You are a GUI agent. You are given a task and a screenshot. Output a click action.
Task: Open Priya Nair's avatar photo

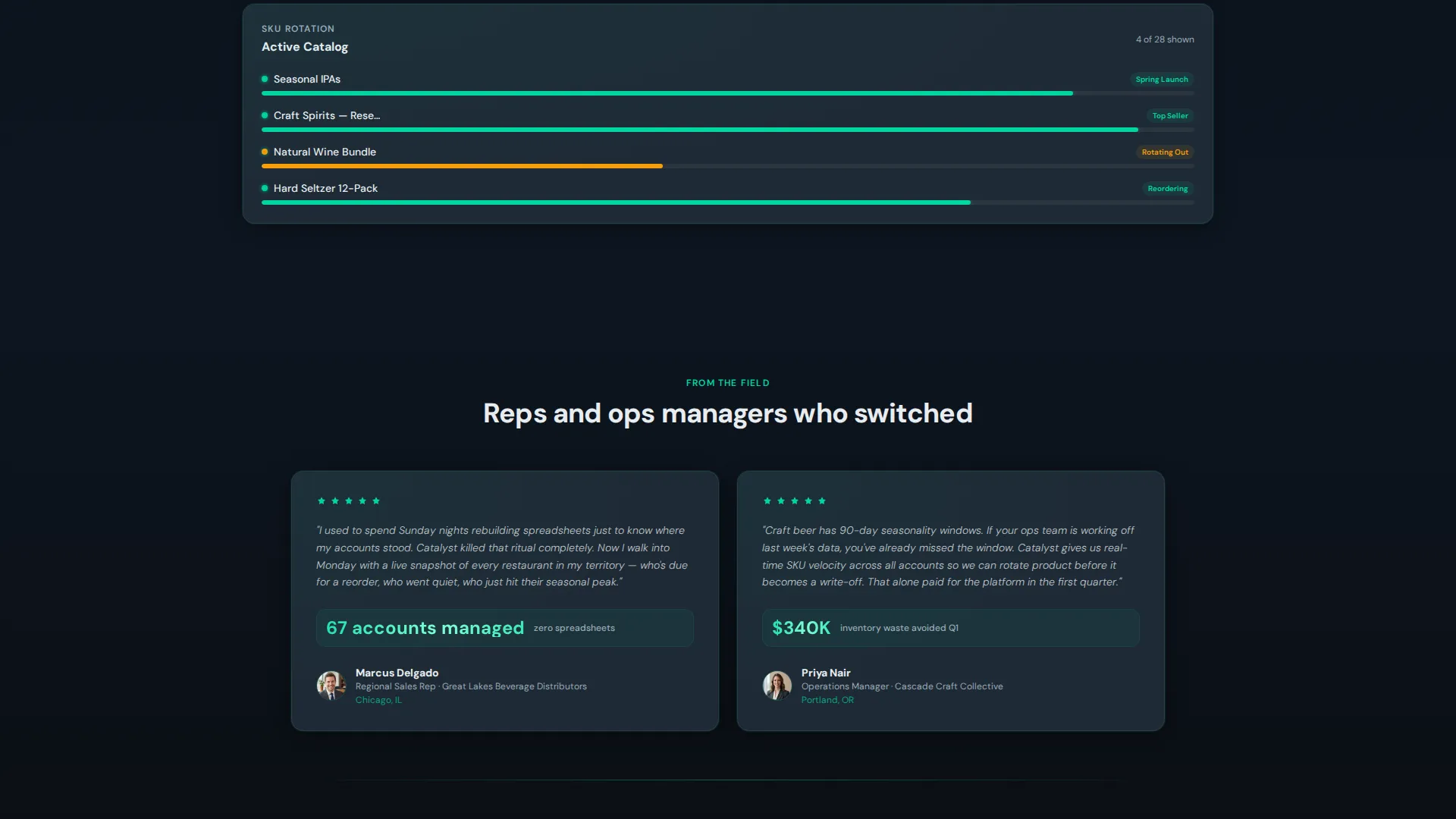point(777,686)
